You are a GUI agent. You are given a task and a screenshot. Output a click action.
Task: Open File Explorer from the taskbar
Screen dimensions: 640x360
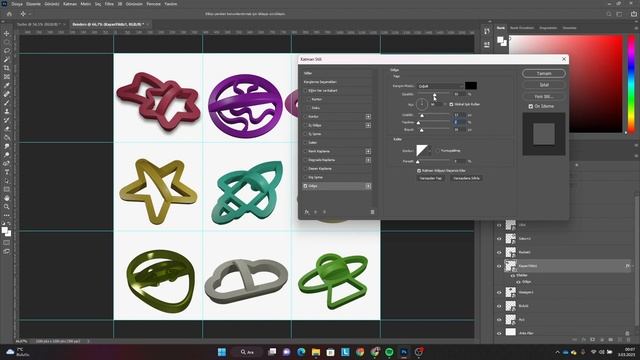coord(316,352)
